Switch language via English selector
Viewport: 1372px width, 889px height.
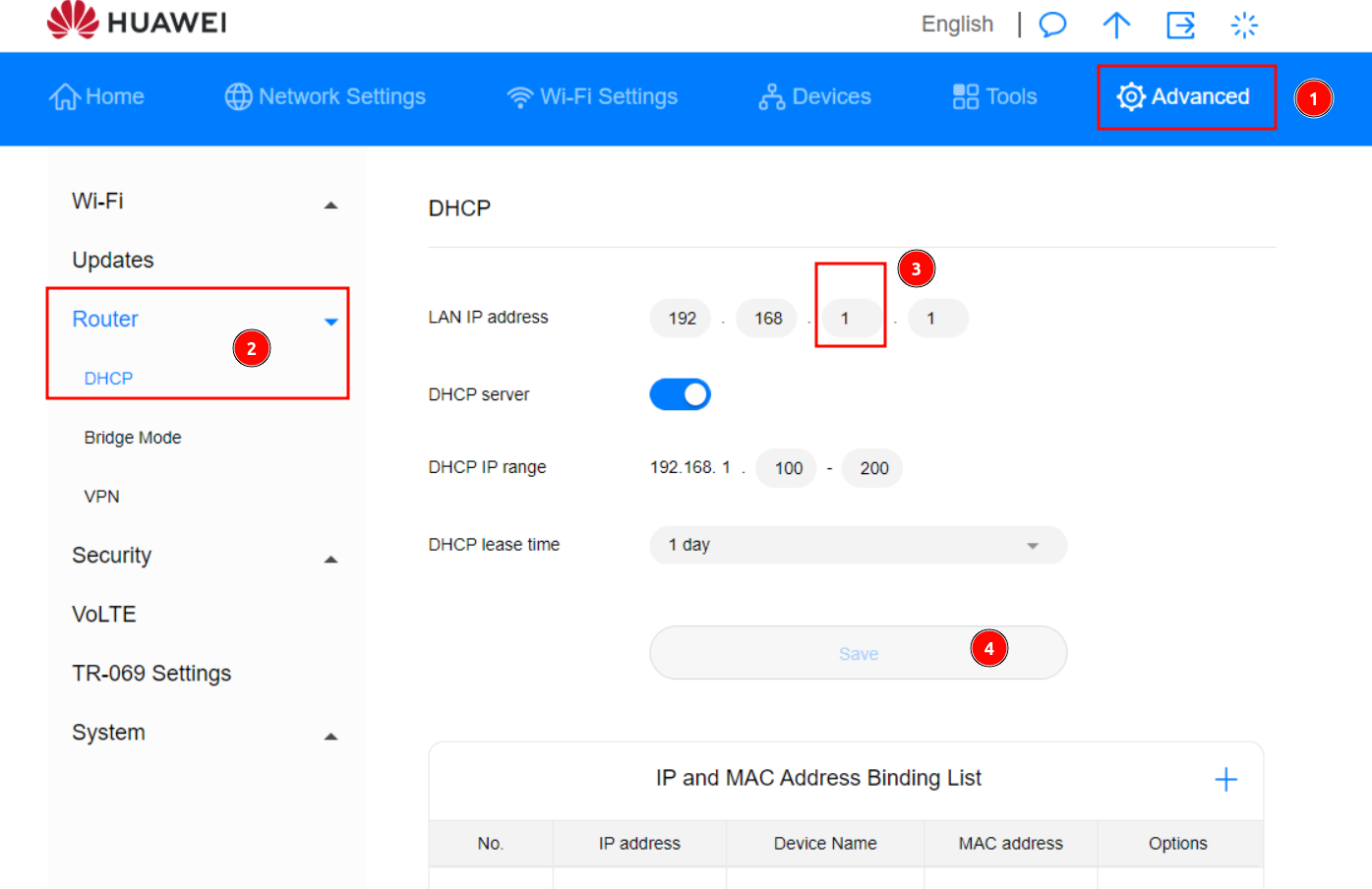point(957,25)
